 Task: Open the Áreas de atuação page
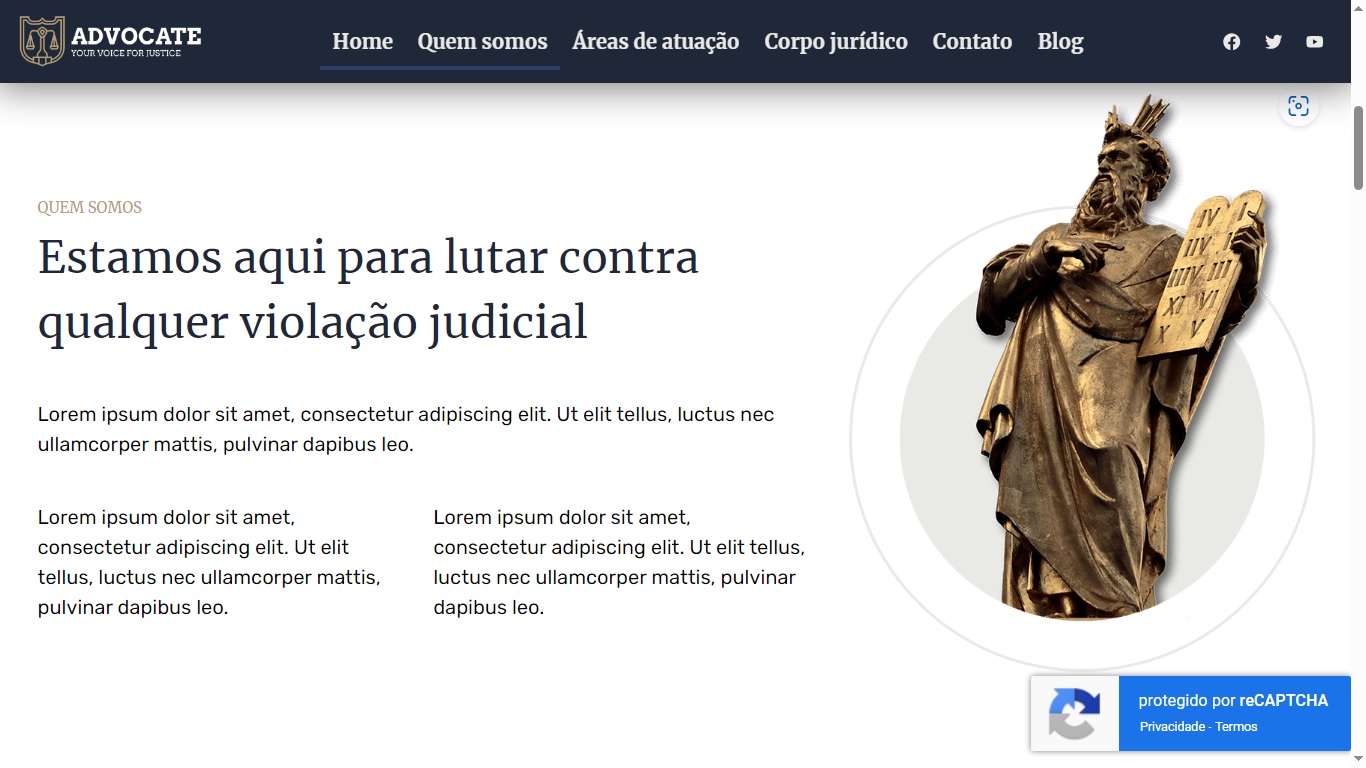pos(655,42)
